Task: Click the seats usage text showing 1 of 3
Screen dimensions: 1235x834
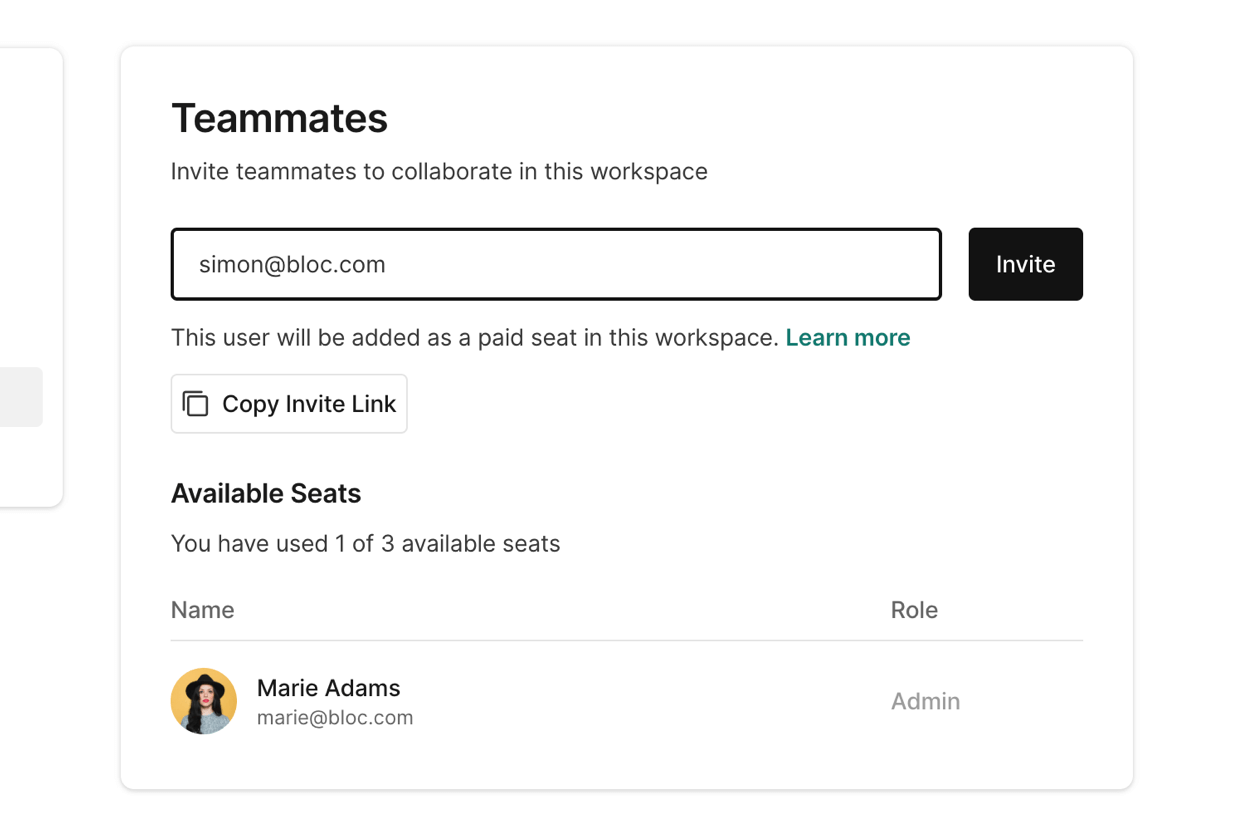Action: pyautogui.click(x=365, y=544)
